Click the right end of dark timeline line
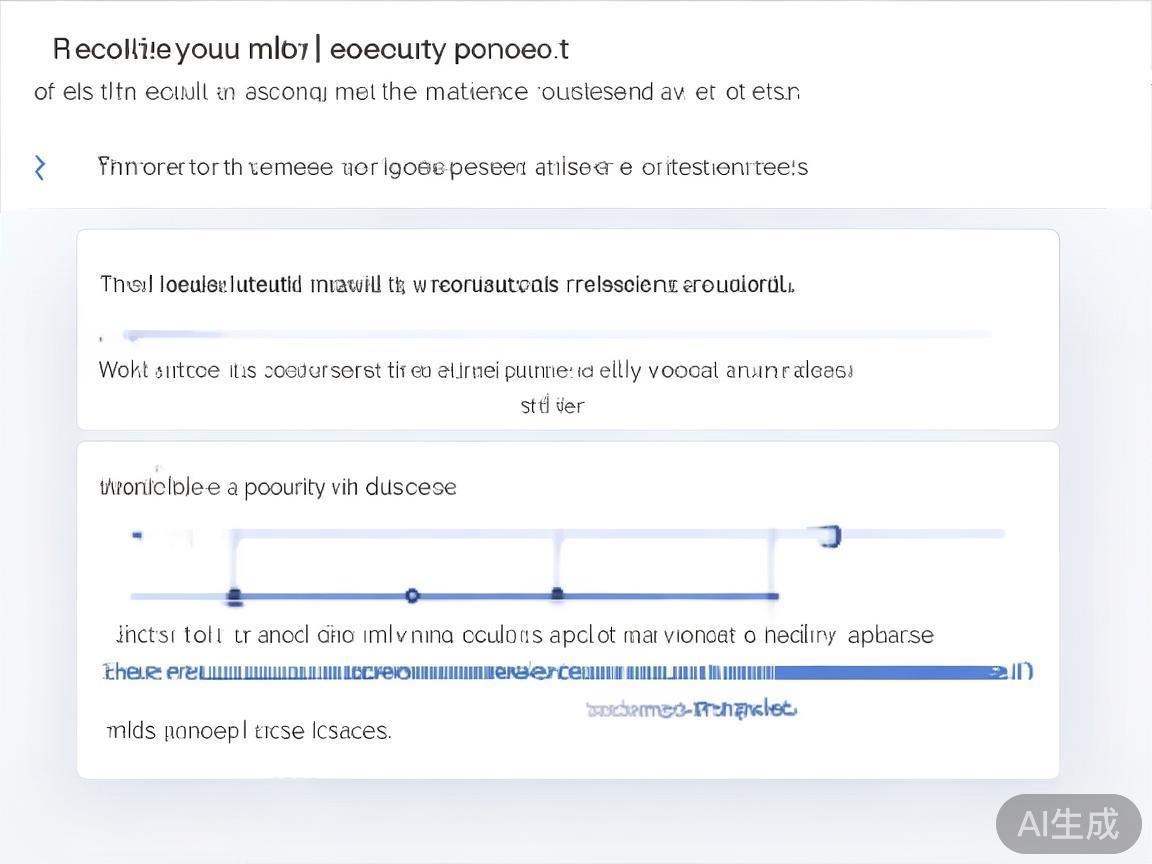The width and height of the screenshot is (1152, 864). (774, 596)
